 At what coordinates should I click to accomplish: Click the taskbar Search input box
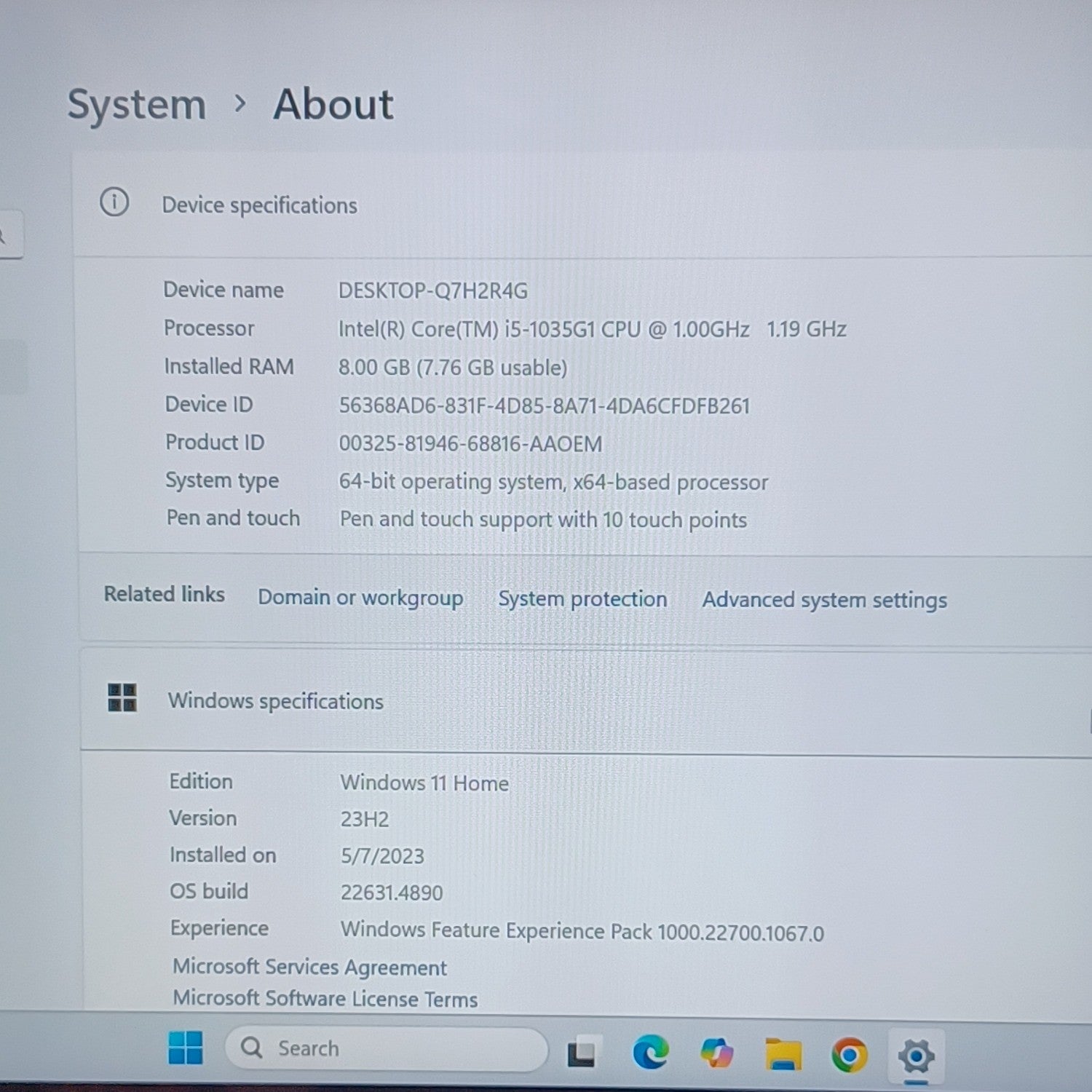tap(386, 1048)
